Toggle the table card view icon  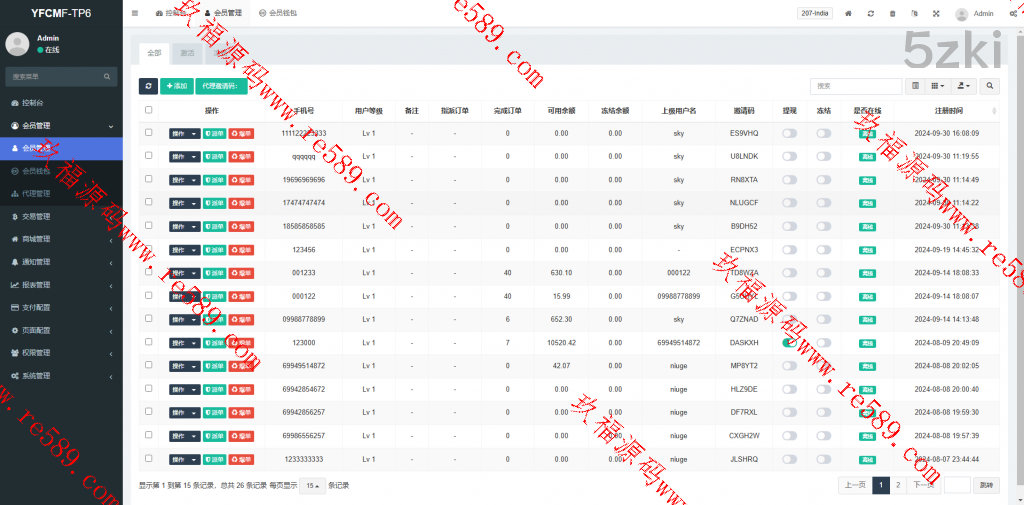coord(915,87)
